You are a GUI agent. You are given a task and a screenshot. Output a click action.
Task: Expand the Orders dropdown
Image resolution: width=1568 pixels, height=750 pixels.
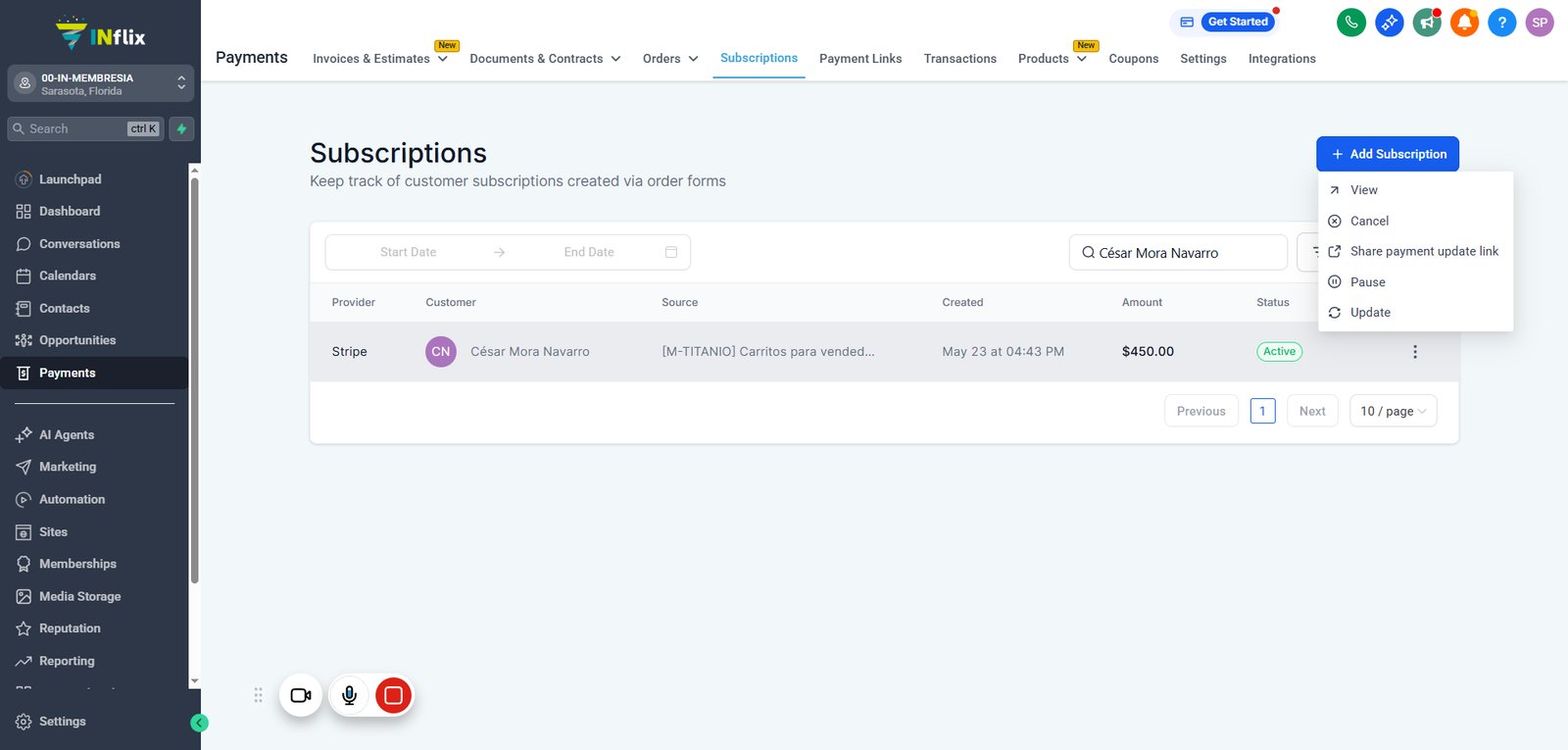click(x=670, y=59)
